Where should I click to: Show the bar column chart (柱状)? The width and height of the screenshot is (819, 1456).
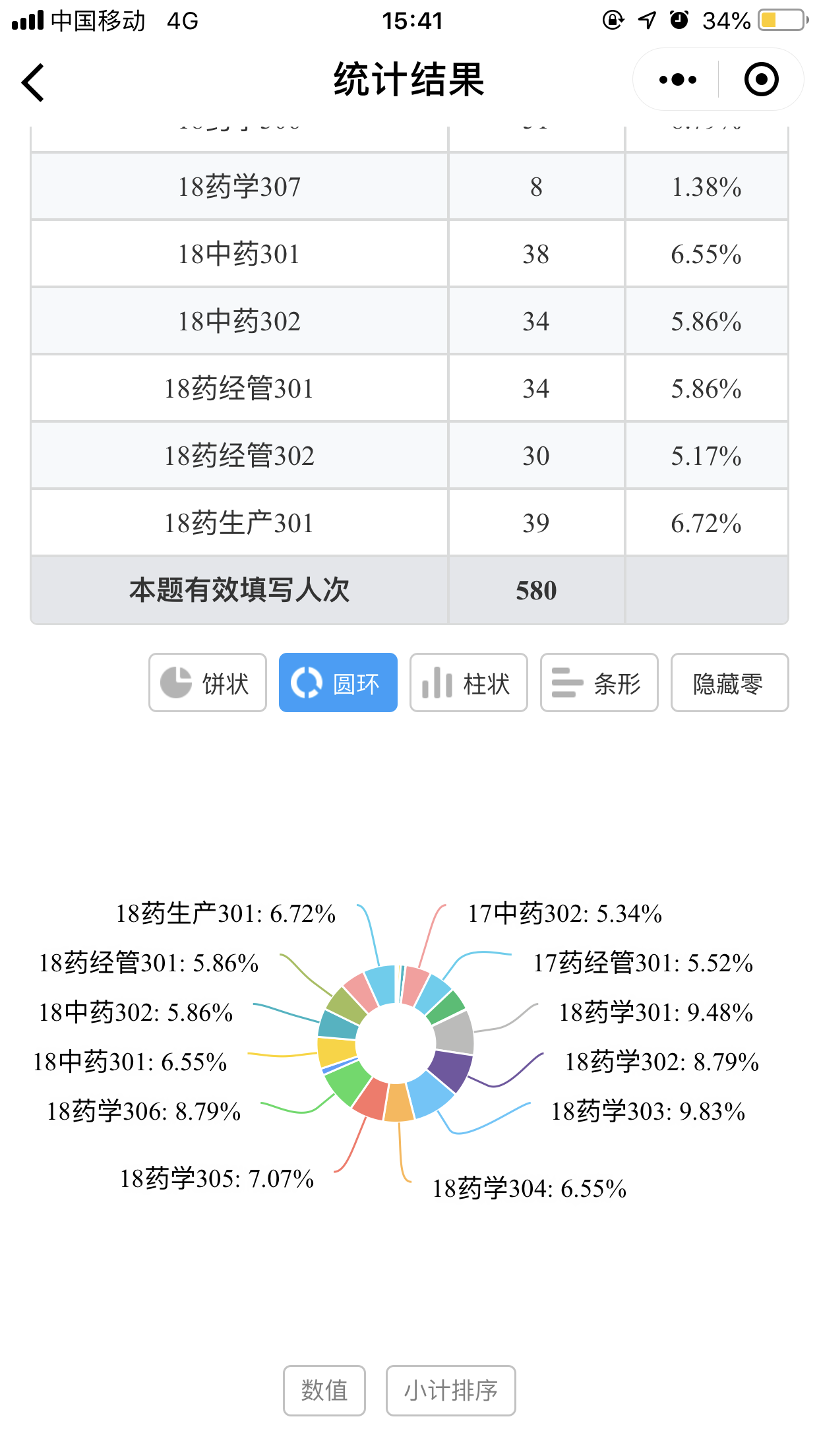(468, 682)
